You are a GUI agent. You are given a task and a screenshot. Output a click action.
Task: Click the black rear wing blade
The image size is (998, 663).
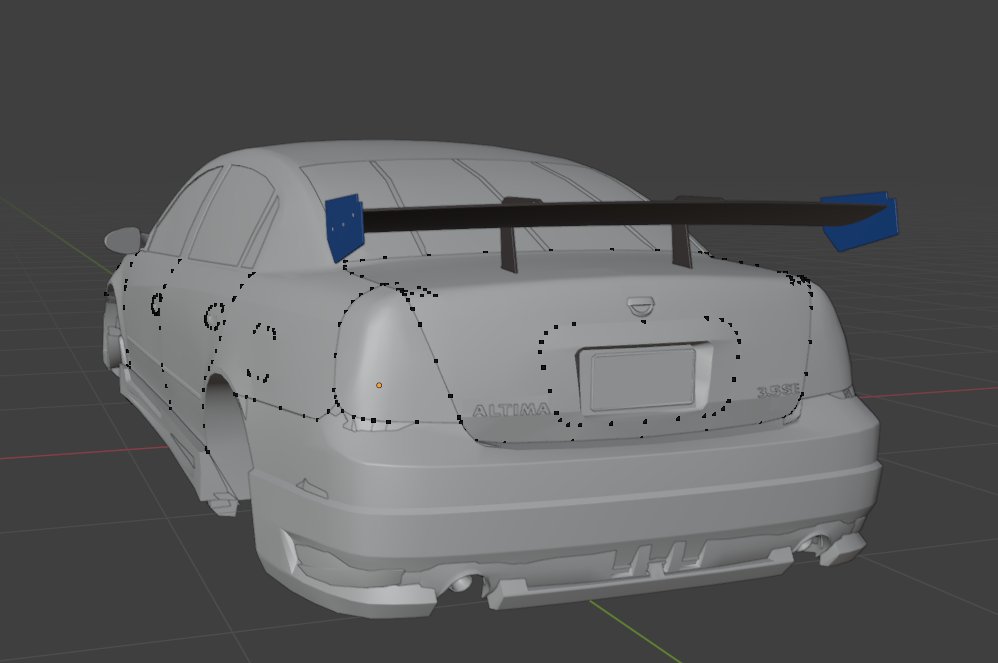pyautogui.click(x=624, y=215)
